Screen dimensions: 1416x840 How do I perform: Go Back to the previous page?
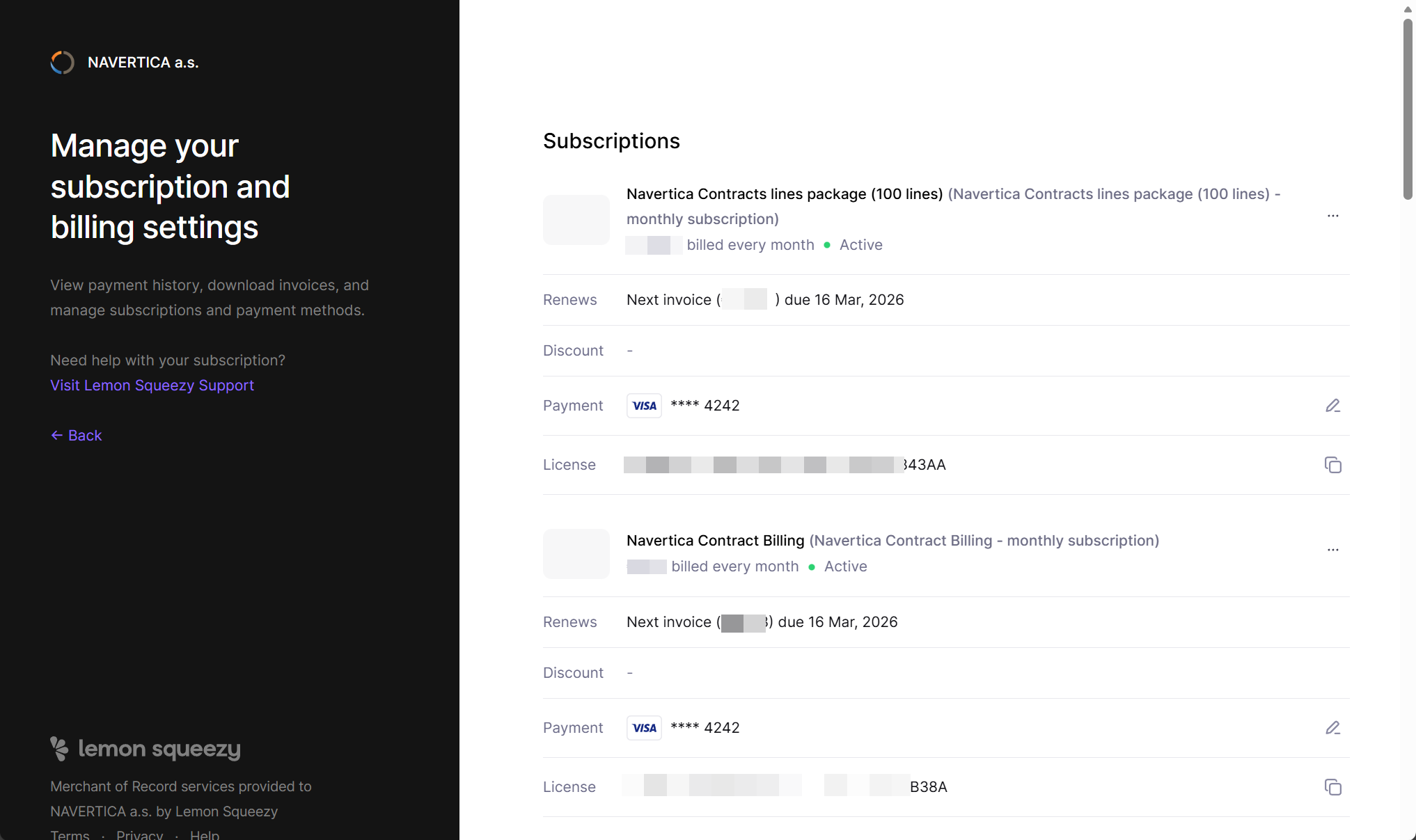click(76, 435)
